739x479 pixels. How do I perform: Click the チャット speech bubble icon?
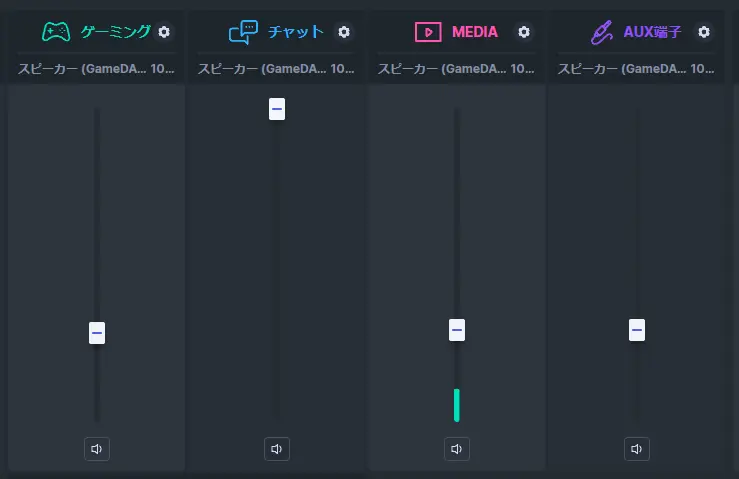[x=243, y=32]
